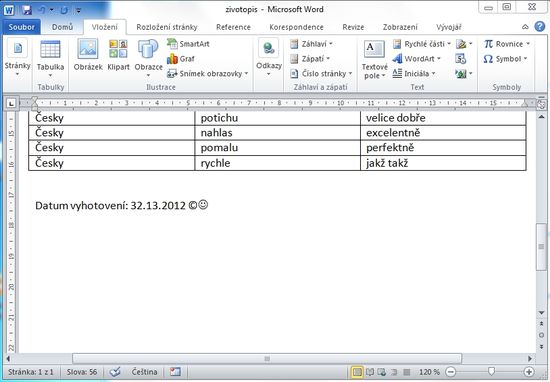Click the table cell containing 'excelentně'
Viewport: 550px width, 382px height.
point(443,133)
